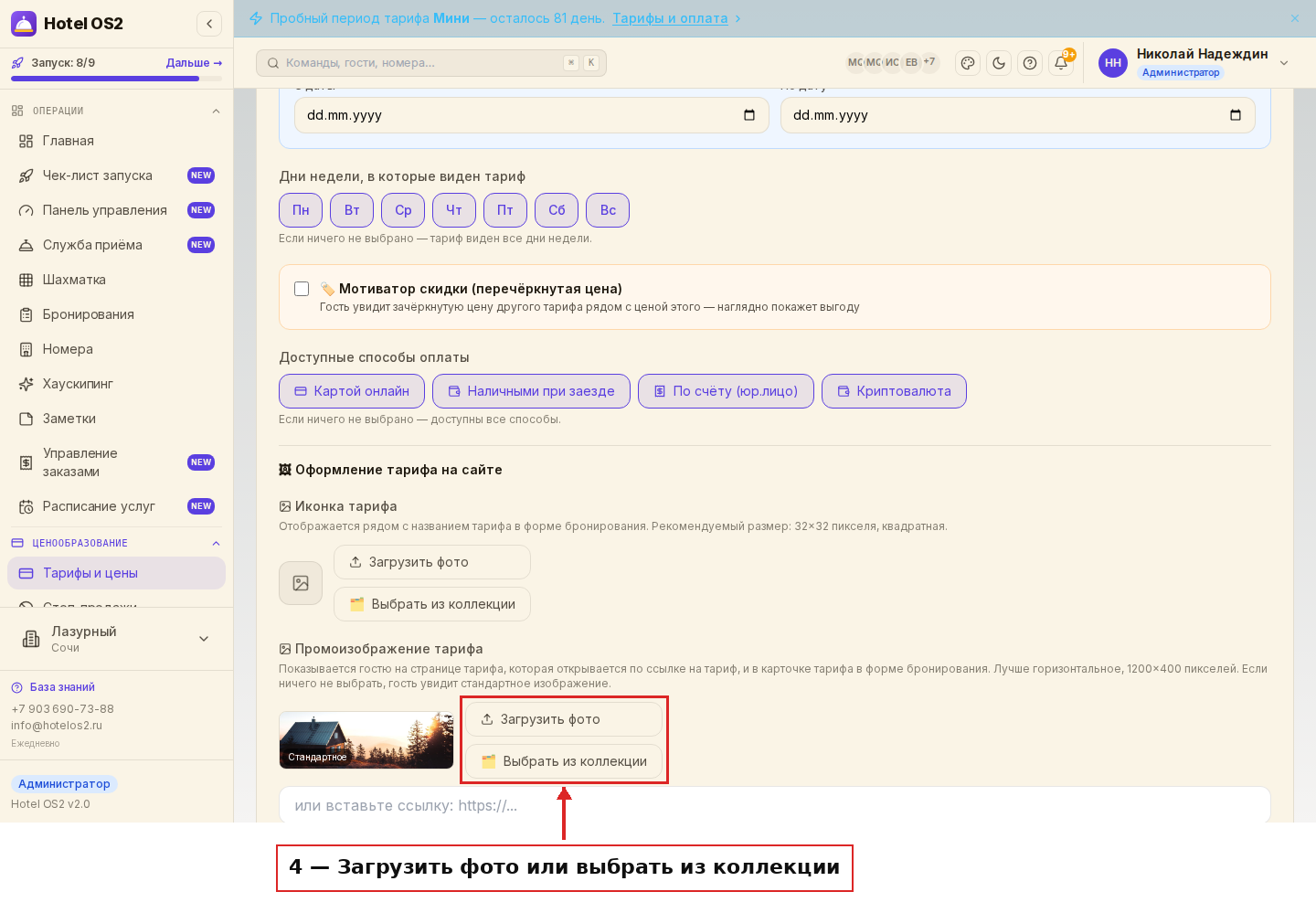The width and height of the screenshot is (1316, 913).
Task: Toggle dark mode moon icon
Action: [x=999, y=63]
